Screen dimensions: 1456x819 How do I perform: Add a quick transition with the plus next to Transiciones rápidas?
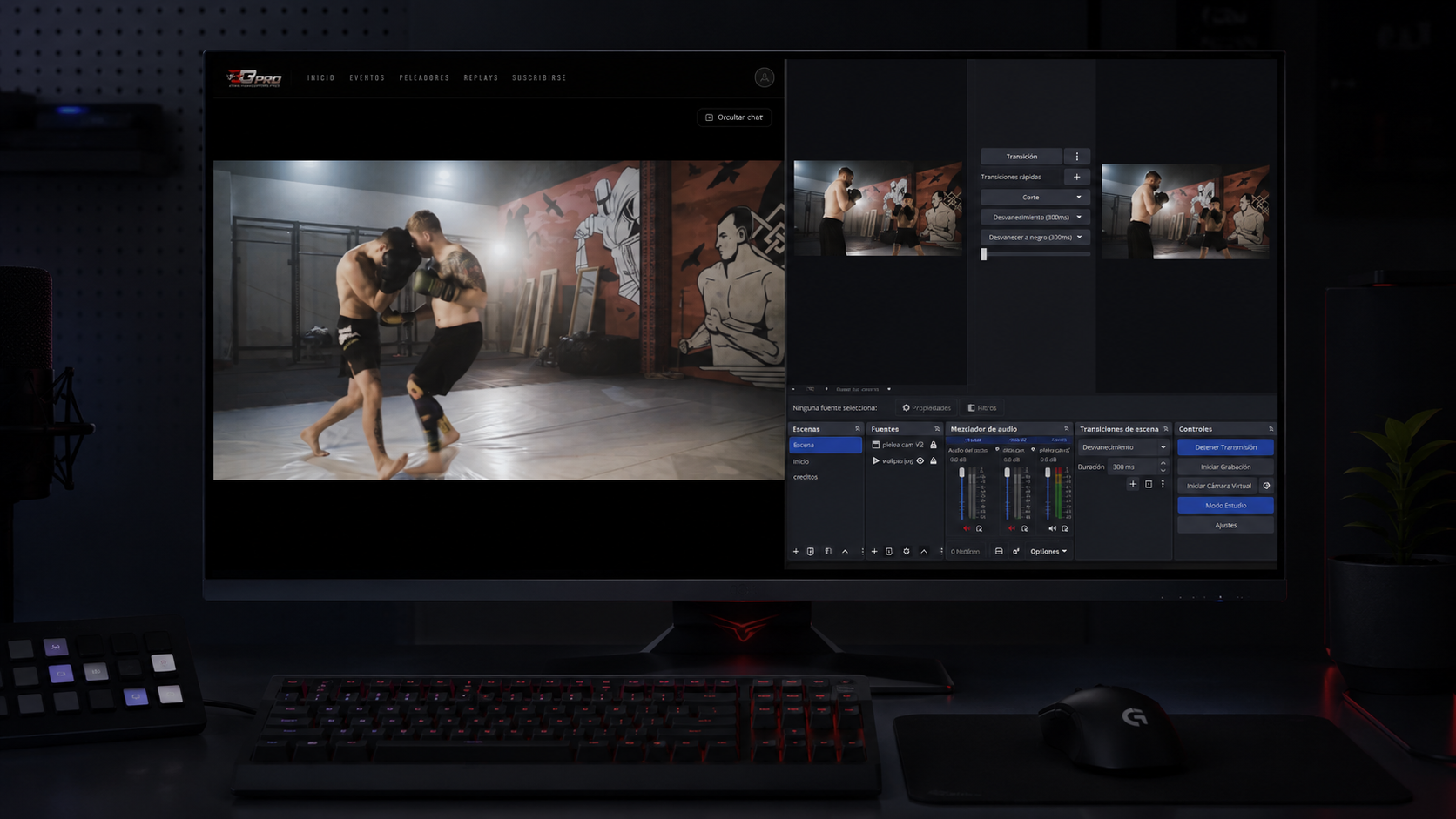tap(1076, 177)
